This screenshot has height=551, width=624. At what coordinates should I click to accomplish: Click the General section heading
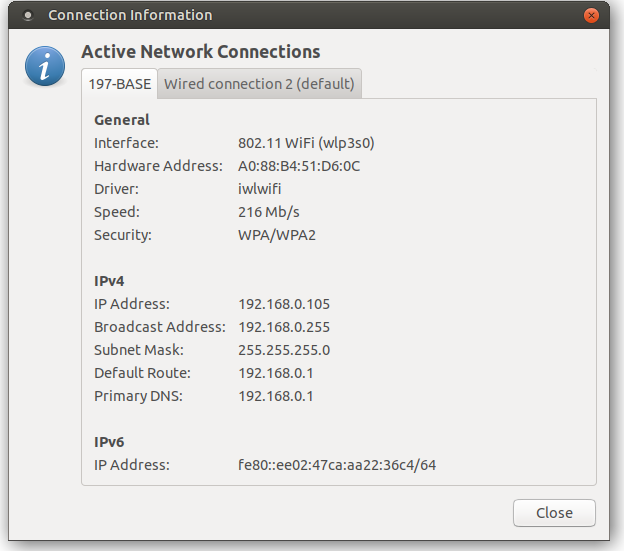(x=122, y=120)
